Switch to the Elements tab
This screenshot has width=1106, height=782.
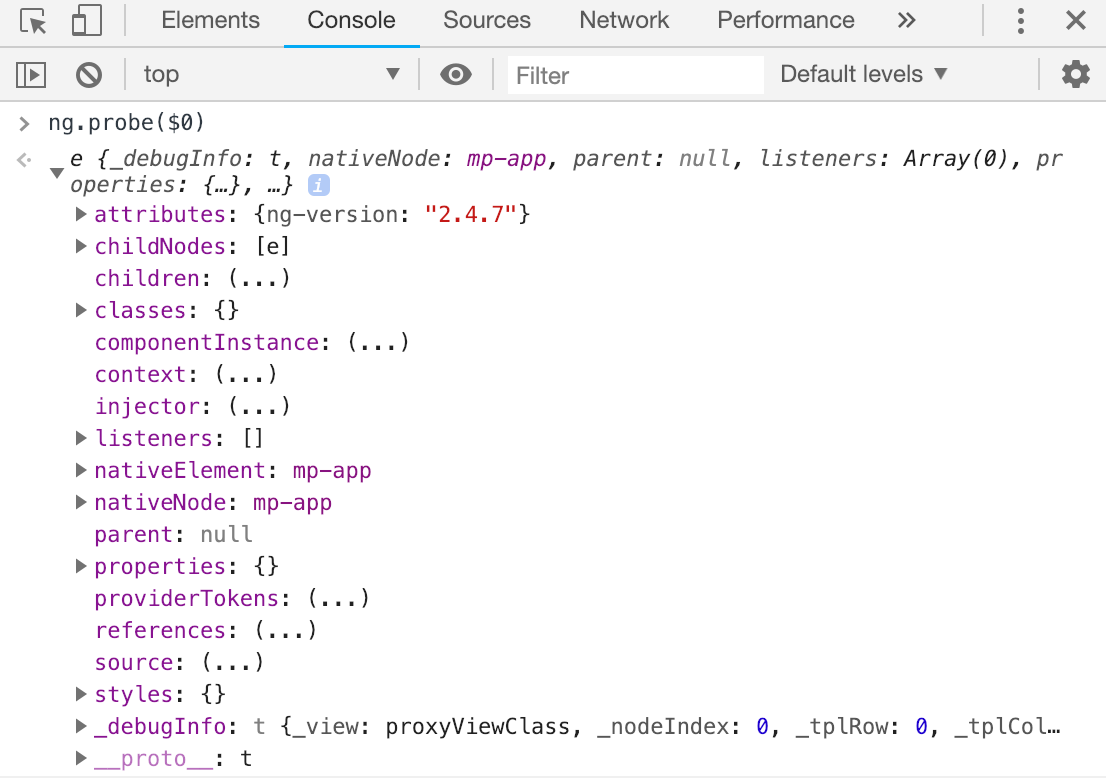210,21
